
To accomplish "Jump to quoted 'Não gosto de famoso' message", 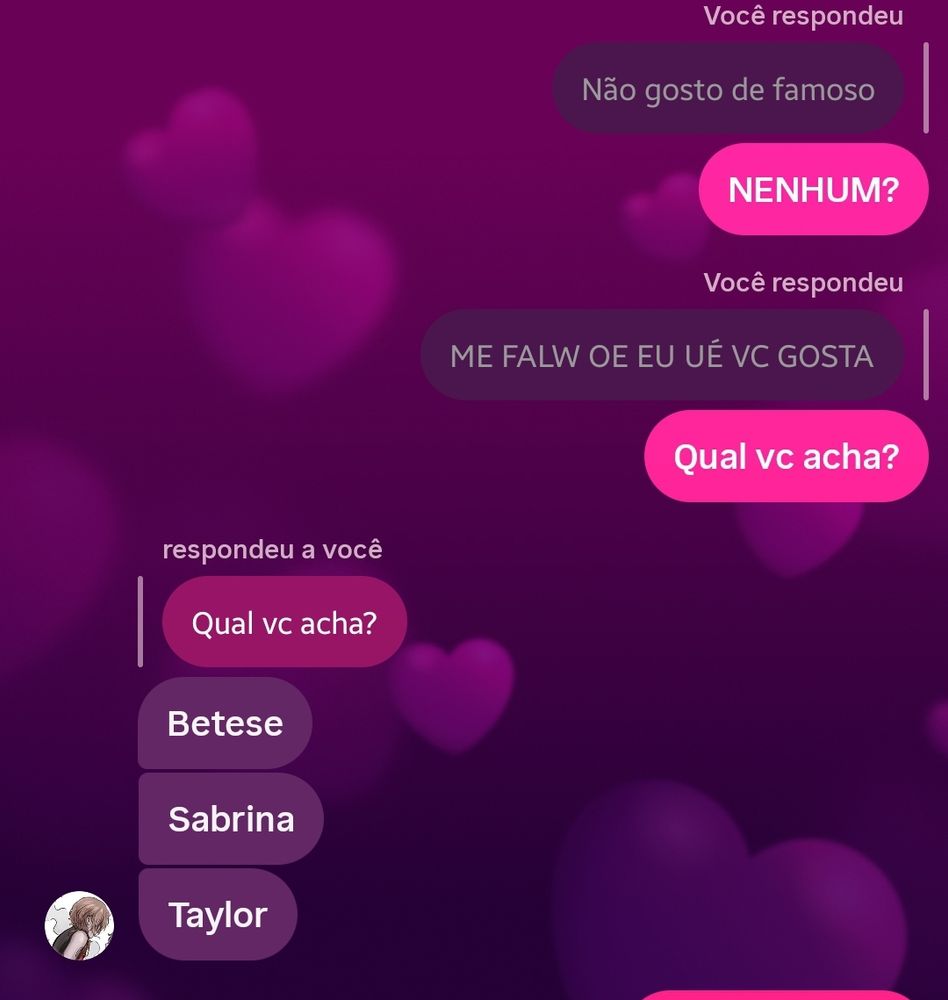I will tap(728, 89).
